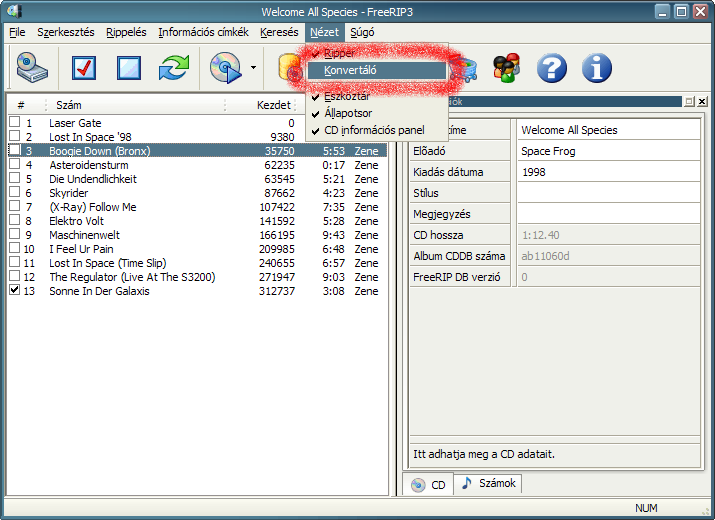Viewport: 715px width, 520px height.
Task: Switch to the CD tab
Action: (429, 485)
